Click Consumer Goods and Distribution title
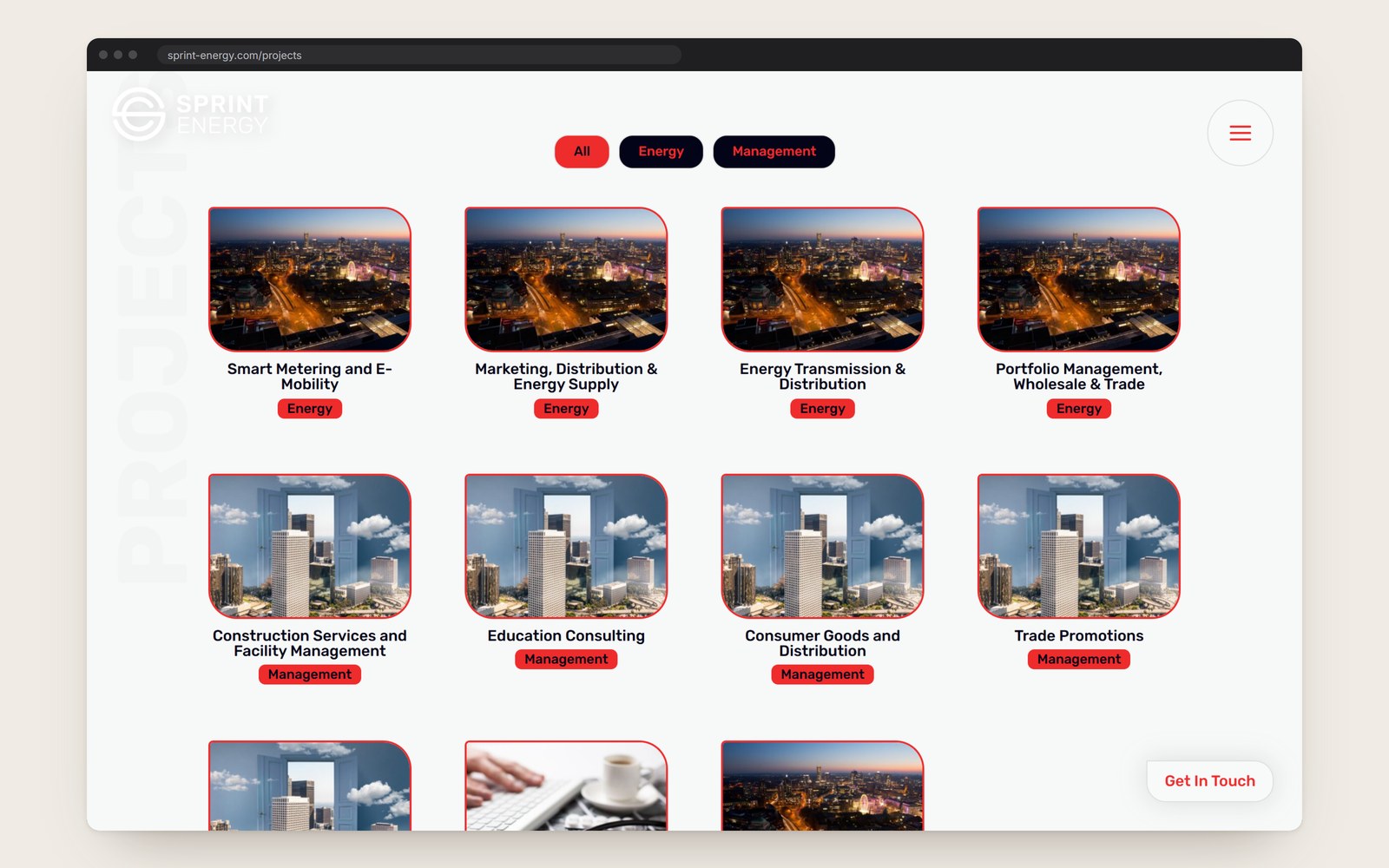This screenshot has height=868, width=1389. (822, 643)
